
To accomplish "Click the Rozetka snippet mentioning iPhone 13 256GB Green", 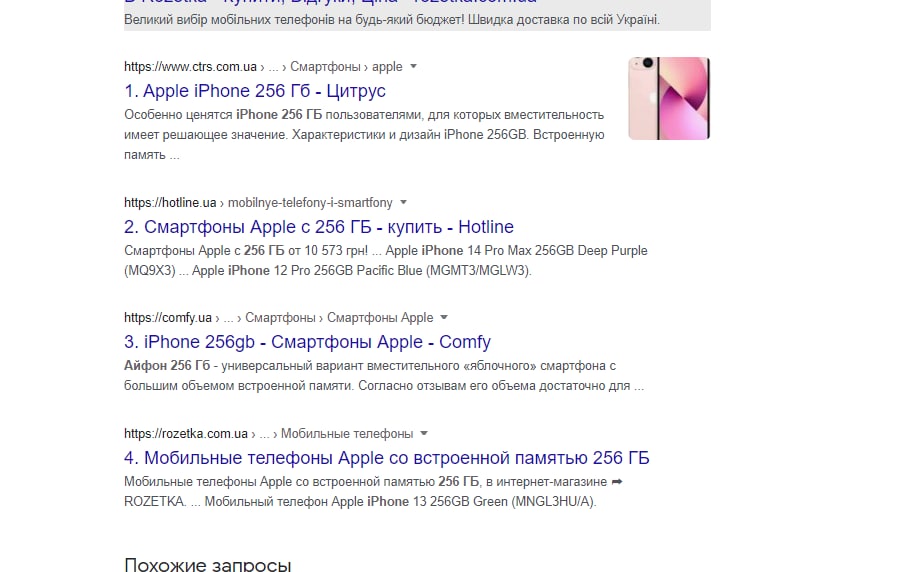I will click(373, 491).
